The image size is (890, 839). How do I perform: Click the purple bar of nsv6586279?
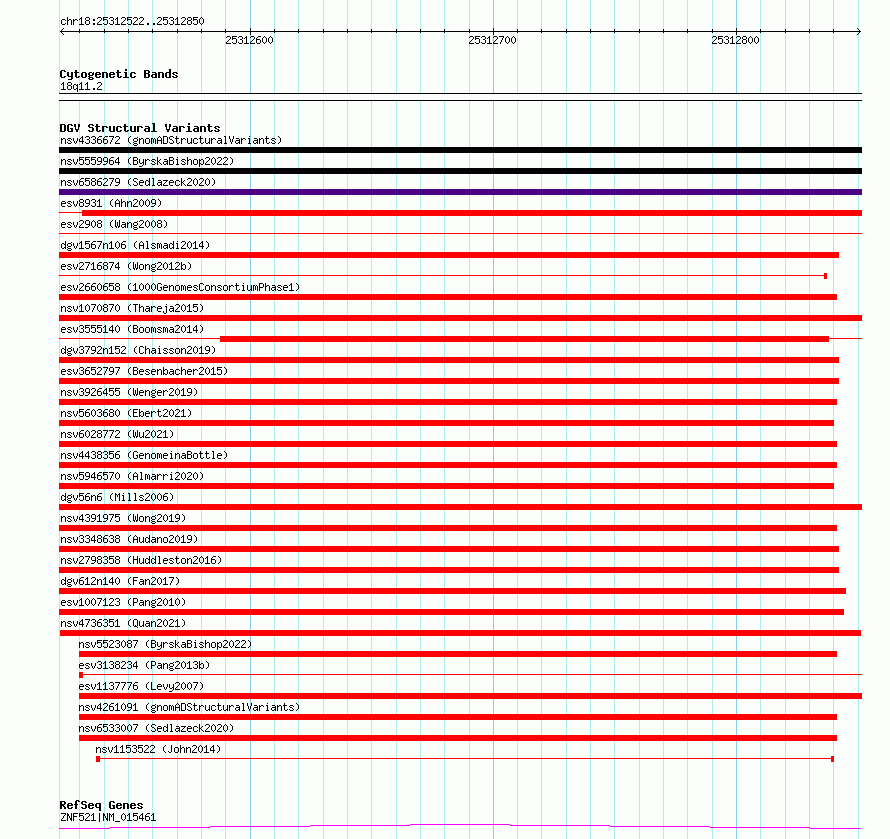click(460, 192)
